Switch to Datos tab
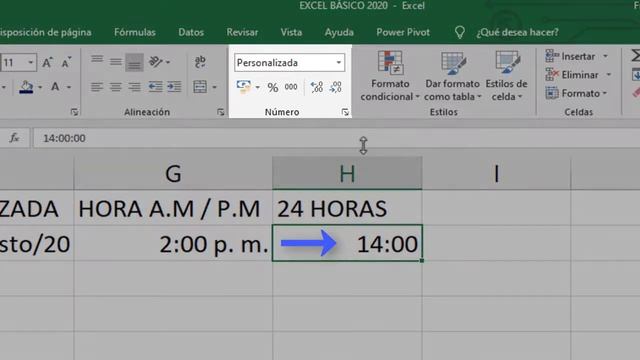This screenshot has height=360, width=640. [191, 32]
